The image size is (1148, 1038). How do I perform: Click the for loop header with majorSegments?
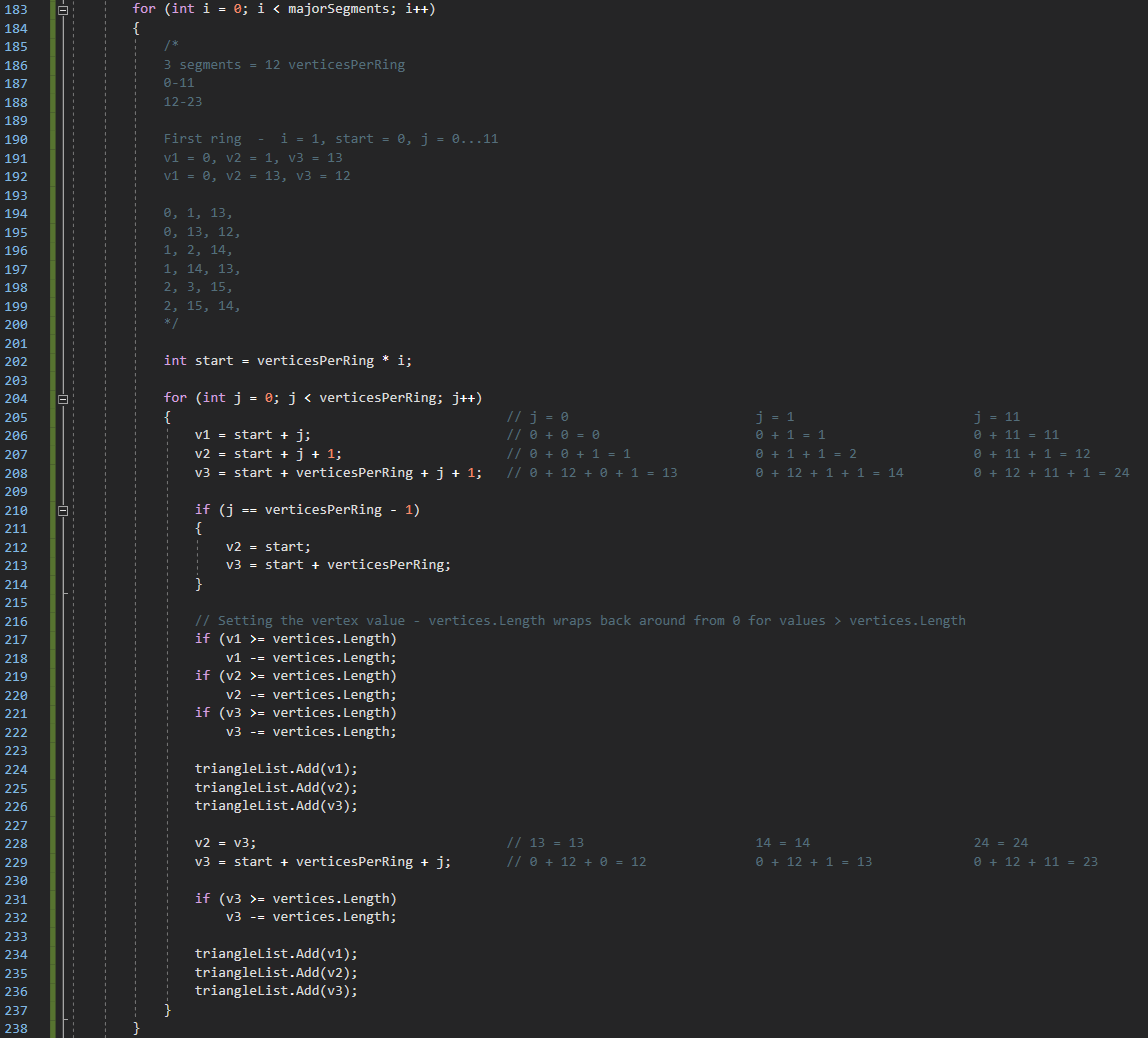tap(284, 9)
